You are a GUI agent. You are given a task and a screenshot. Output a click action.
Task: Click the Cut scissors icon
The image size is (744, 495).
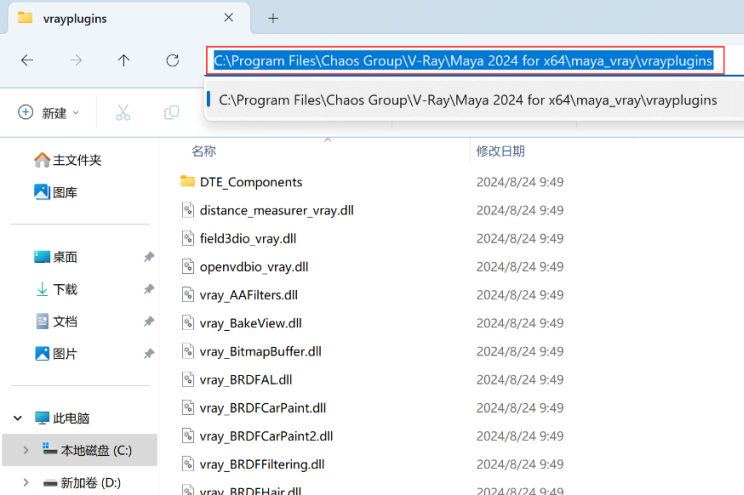tap(123, 113)
